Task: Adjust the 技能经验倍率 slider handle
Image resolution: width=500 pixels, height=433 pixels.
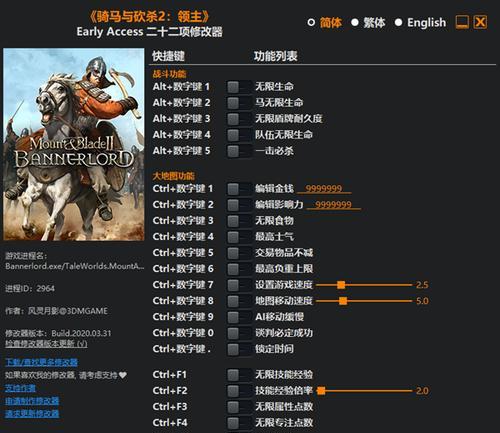Action: click(x=321, y=391)
